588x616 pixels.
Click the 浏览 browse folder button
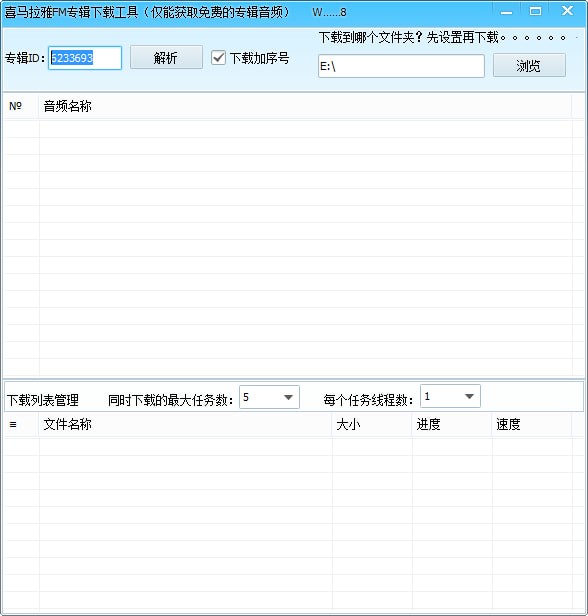point(529,66)
